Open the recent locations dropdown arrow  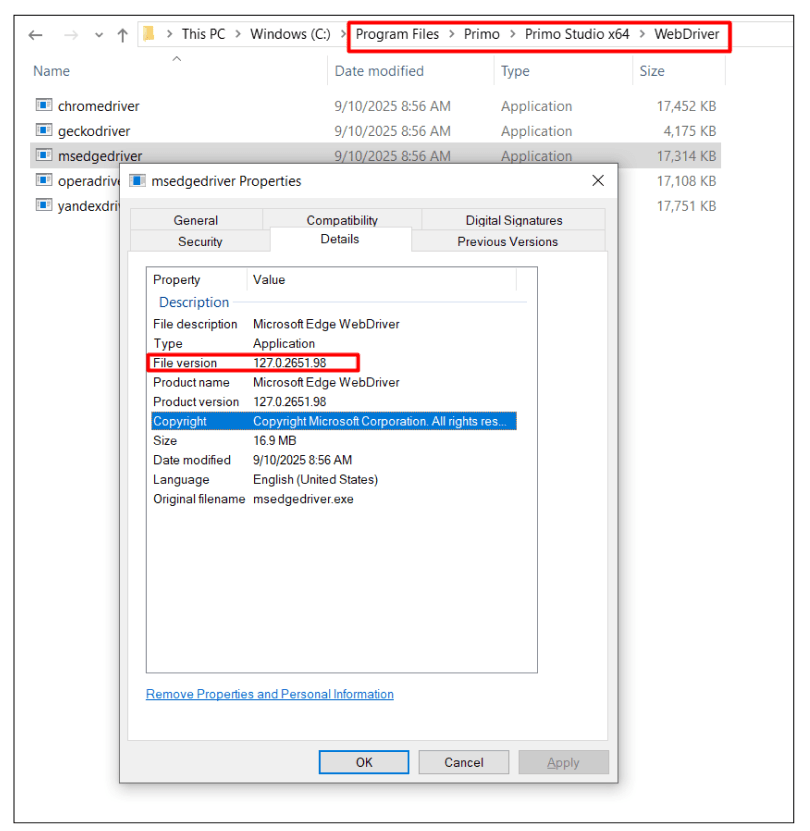tap(99, 35)
